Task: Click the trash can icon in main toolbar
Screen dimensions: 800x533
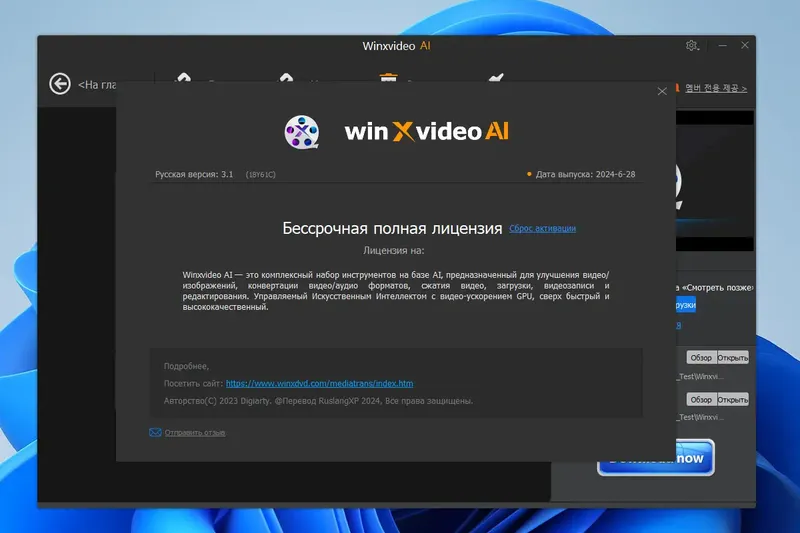Action: (x=388, y=78)
